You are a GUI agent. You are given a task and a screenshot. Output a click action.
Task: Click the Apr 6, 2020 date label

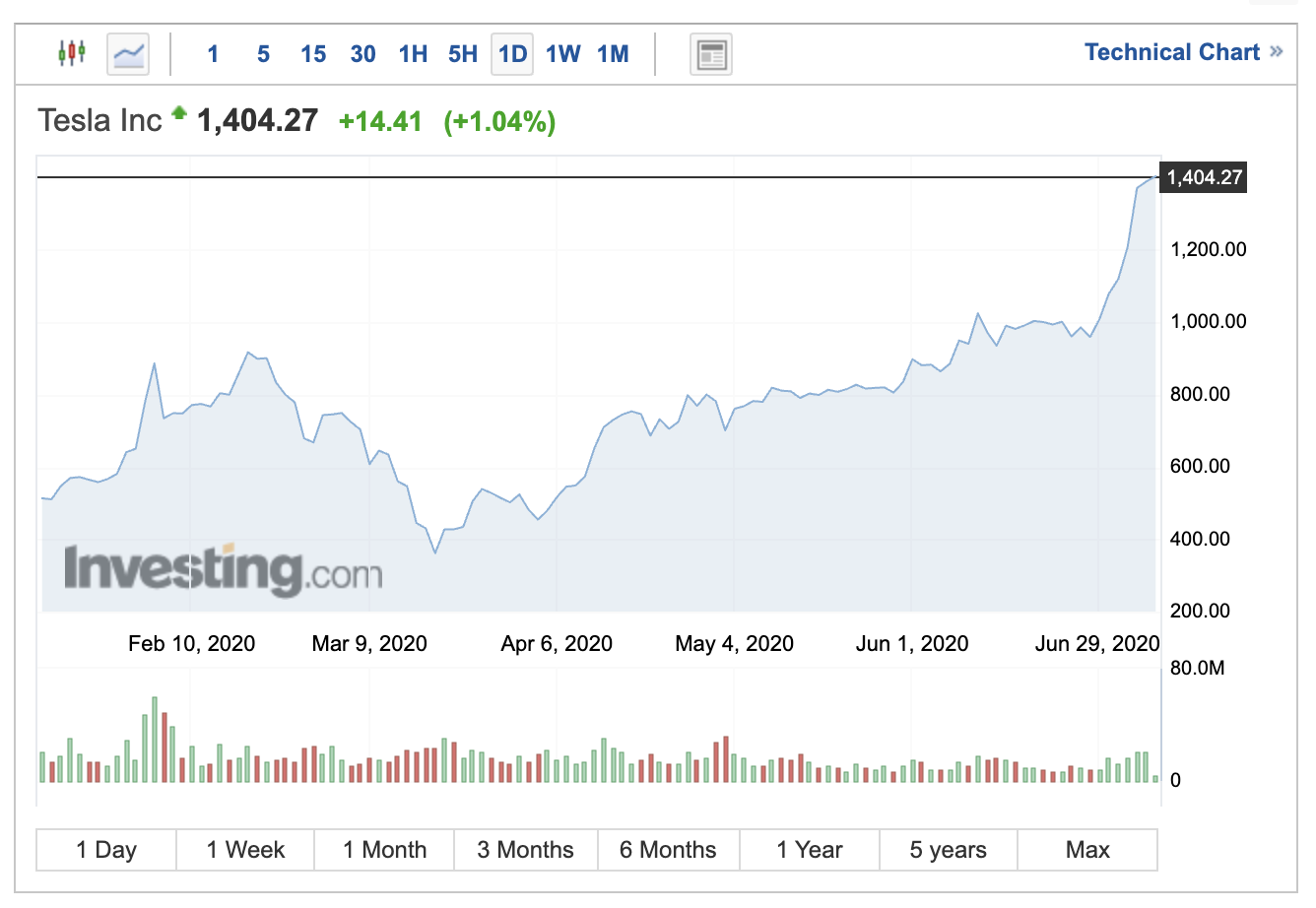[557, 644]
